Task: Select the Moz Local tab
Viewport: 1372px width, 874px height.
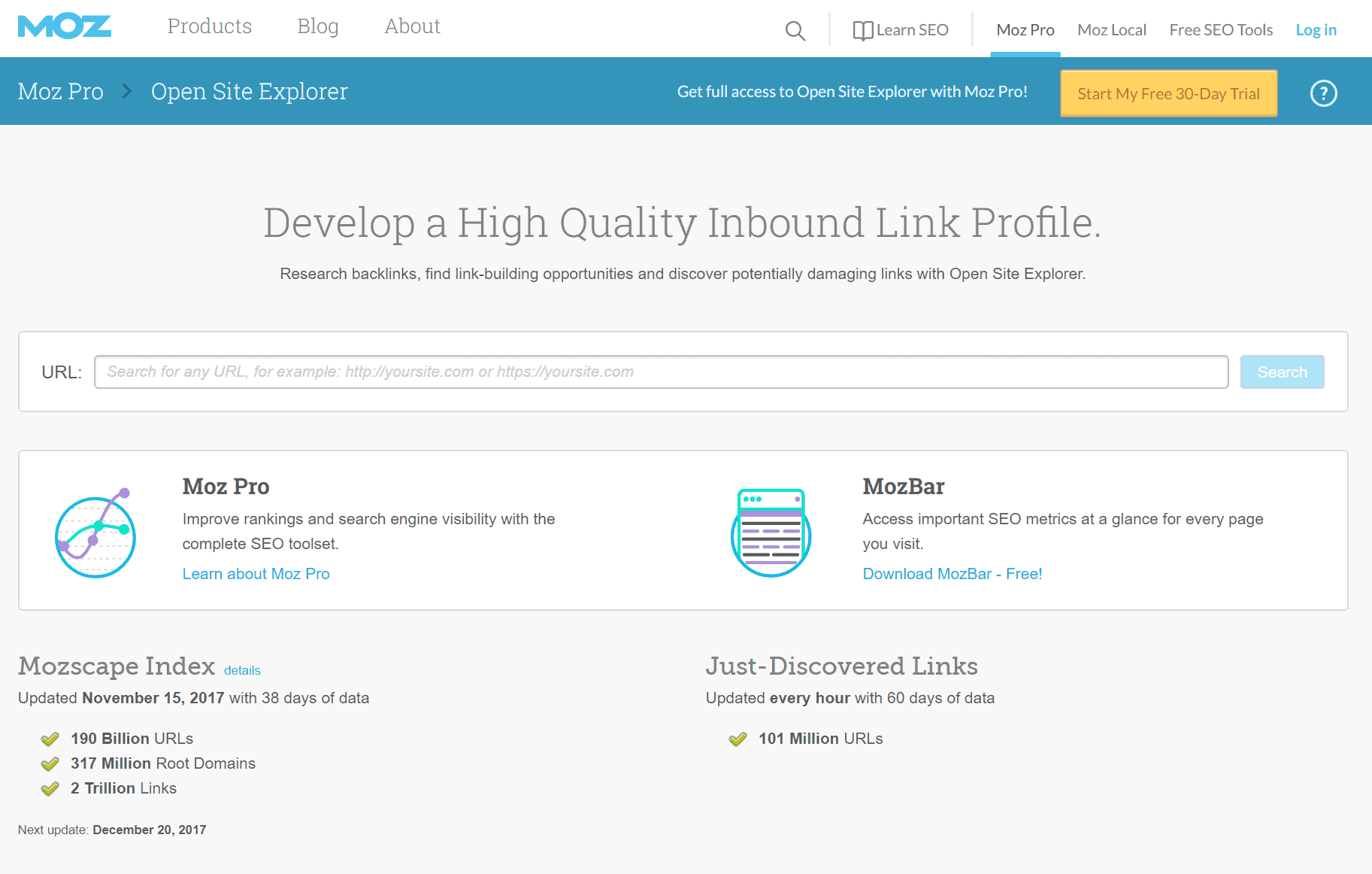Action: tap(1112, 30)
